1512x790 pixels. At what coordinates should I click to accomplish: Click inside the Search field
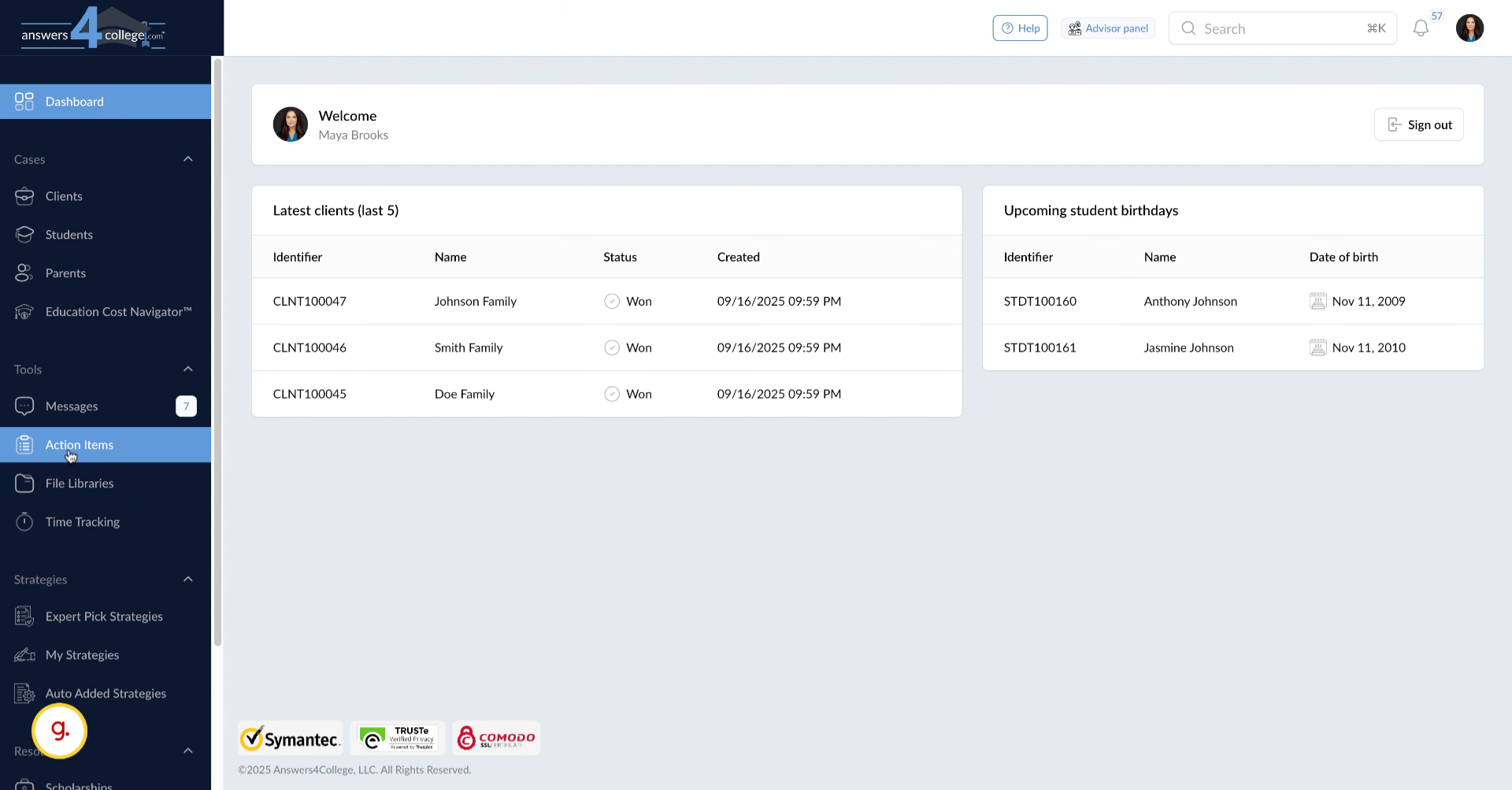[1276, 28]
